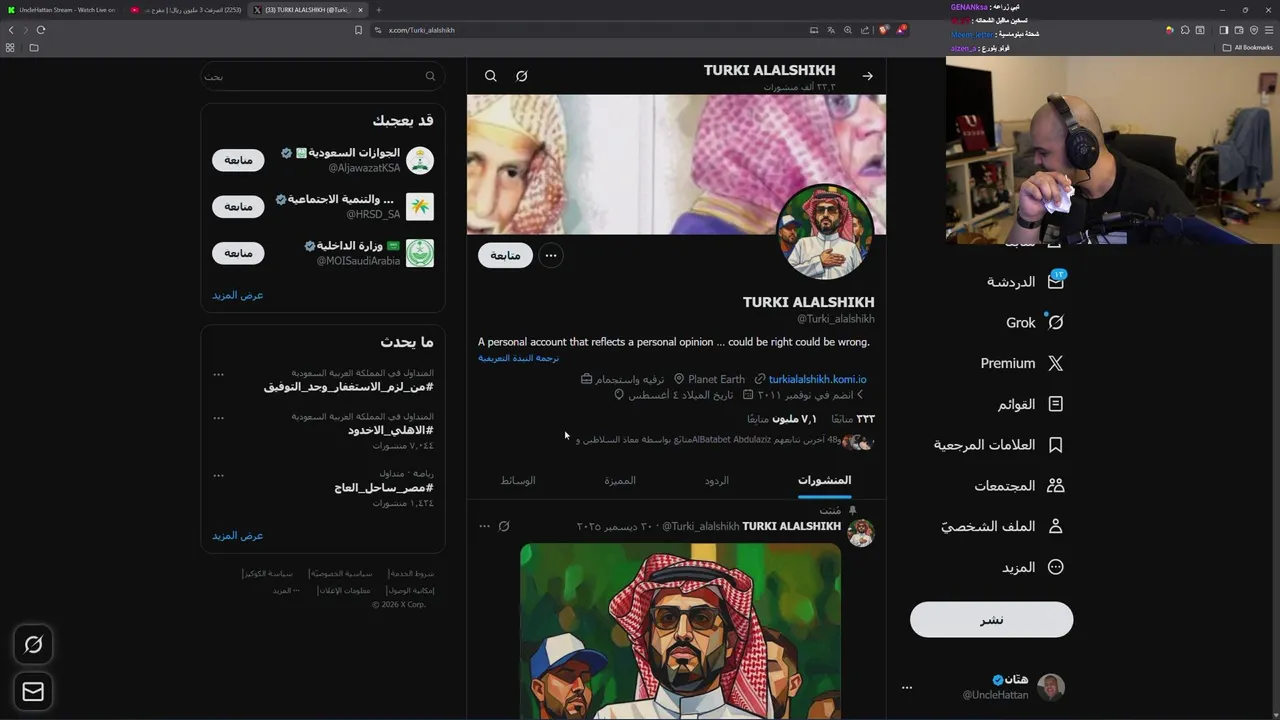This screenshot has height=720, width=1280.
Task: Click the browser back arrow
Action: [x=11, y=30]
